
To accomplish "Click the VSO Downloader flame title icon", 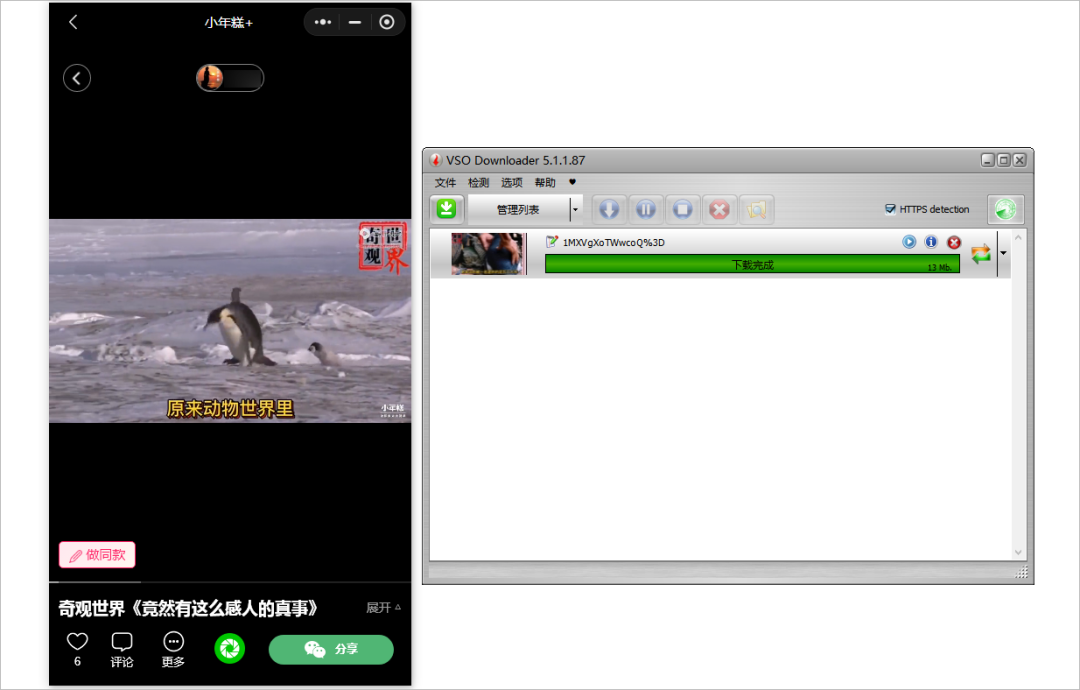I will point(435,160).
